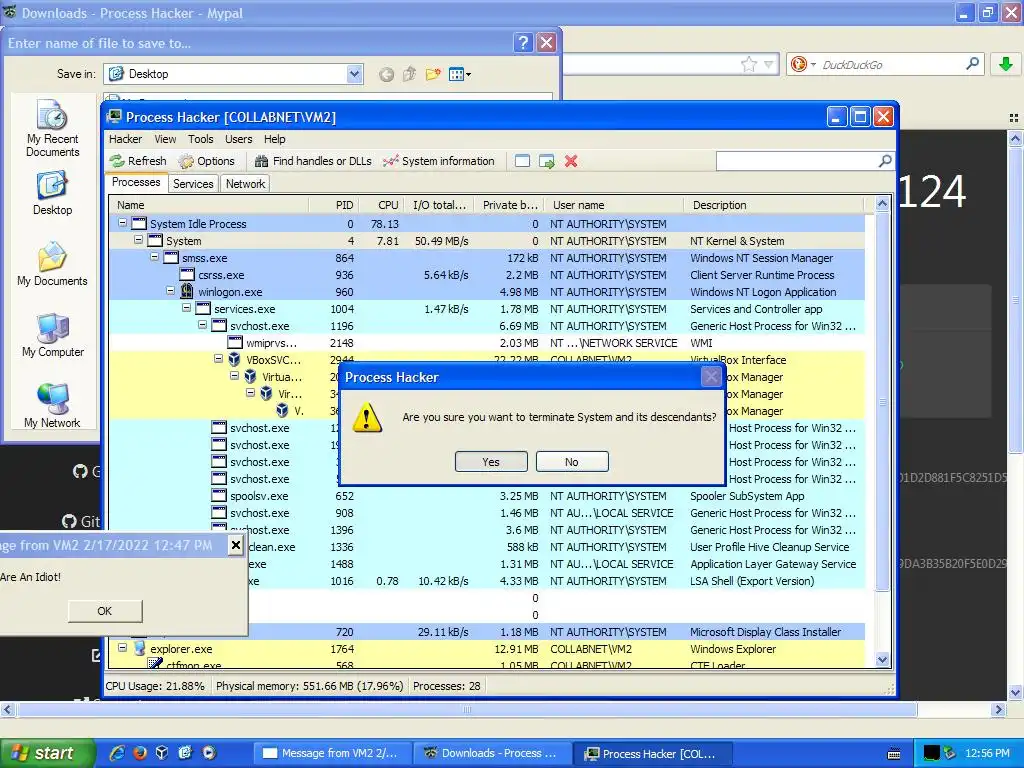Viewport: 1024px width, 768px height.
Task: Collapse the System Idle Process tree
Action: [x=122, y=223]
